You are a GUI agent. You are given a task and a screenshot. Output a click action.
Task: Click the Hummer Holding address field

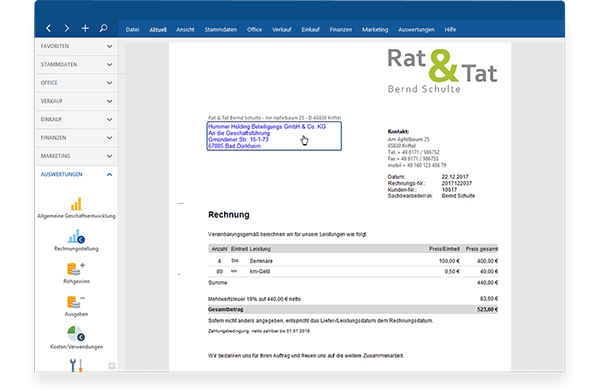click(274, 136)
